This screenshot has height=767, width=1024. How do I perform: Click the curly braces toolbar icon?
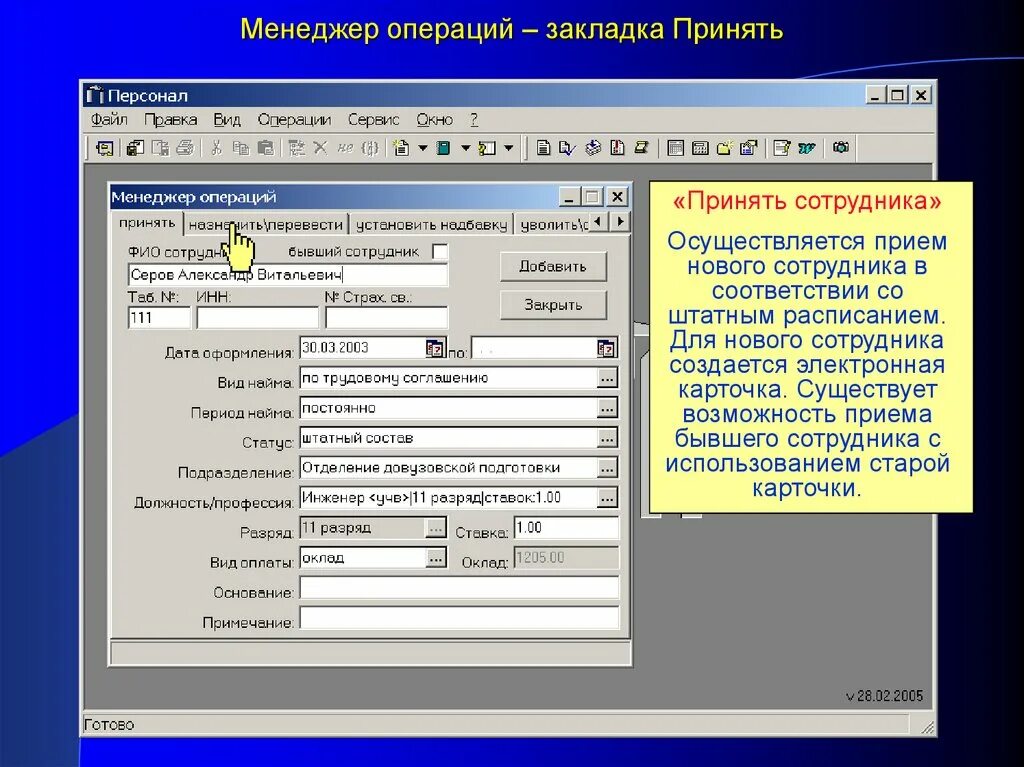point(370,148)
